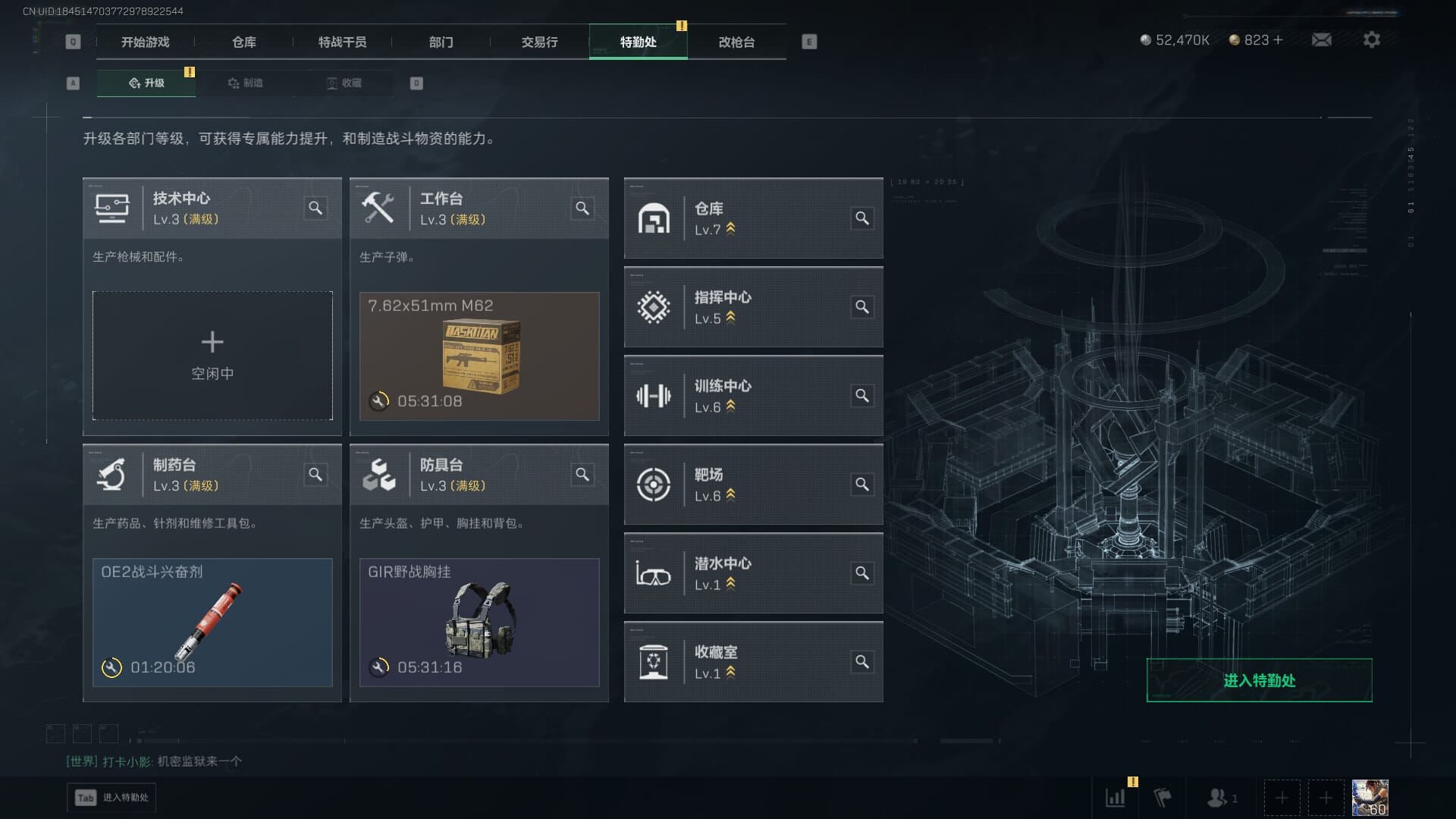Image resolution: width=1456 pixels, height=819 pixels.
Task: Click magnifier icon on 潜水中心 row
Action: 862,573
